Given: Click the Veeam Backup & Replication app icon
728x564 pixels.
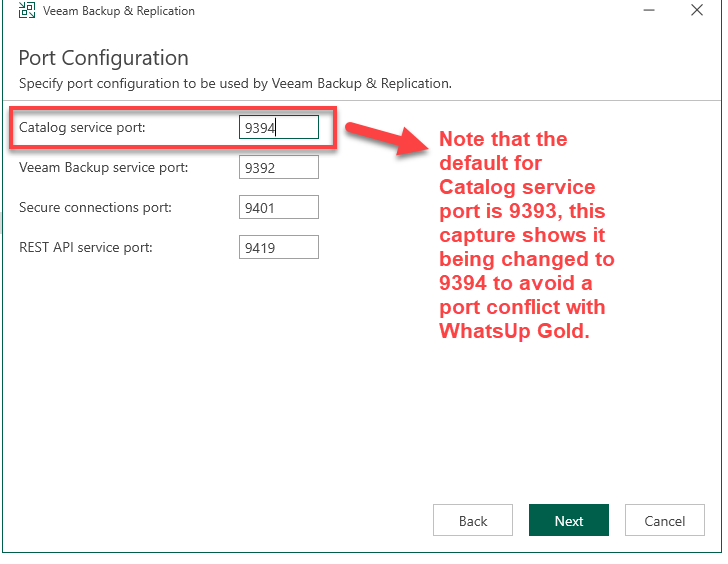Looking at the screenshot, I should pyautogui.click(x=26, y=10).
